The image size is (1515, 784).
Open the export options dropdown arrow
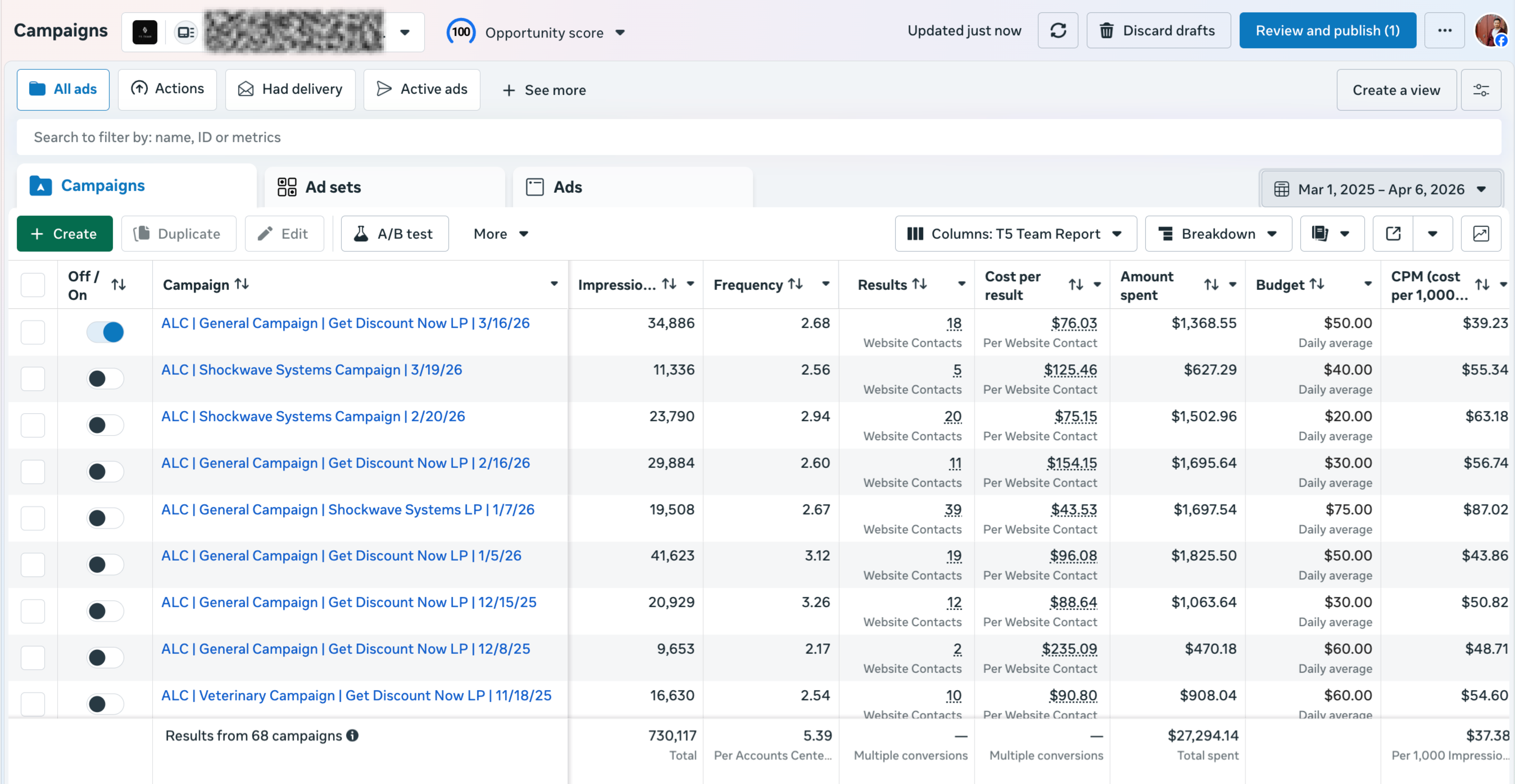coord(1433,234)
